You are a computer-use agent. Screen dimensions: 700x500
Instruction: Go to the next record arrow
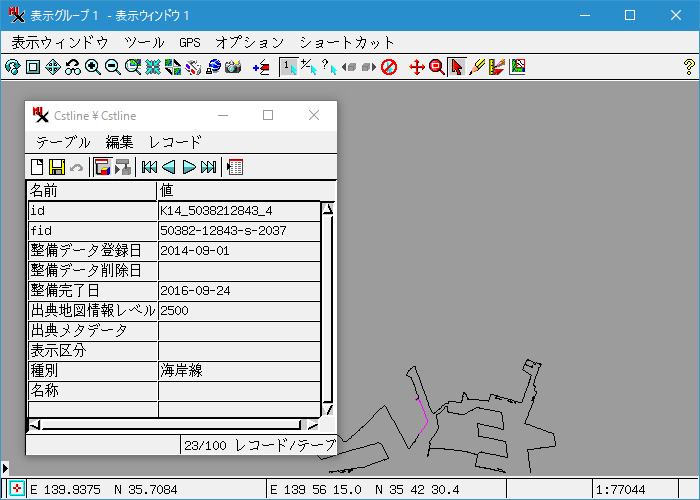[x=189, y=167]
